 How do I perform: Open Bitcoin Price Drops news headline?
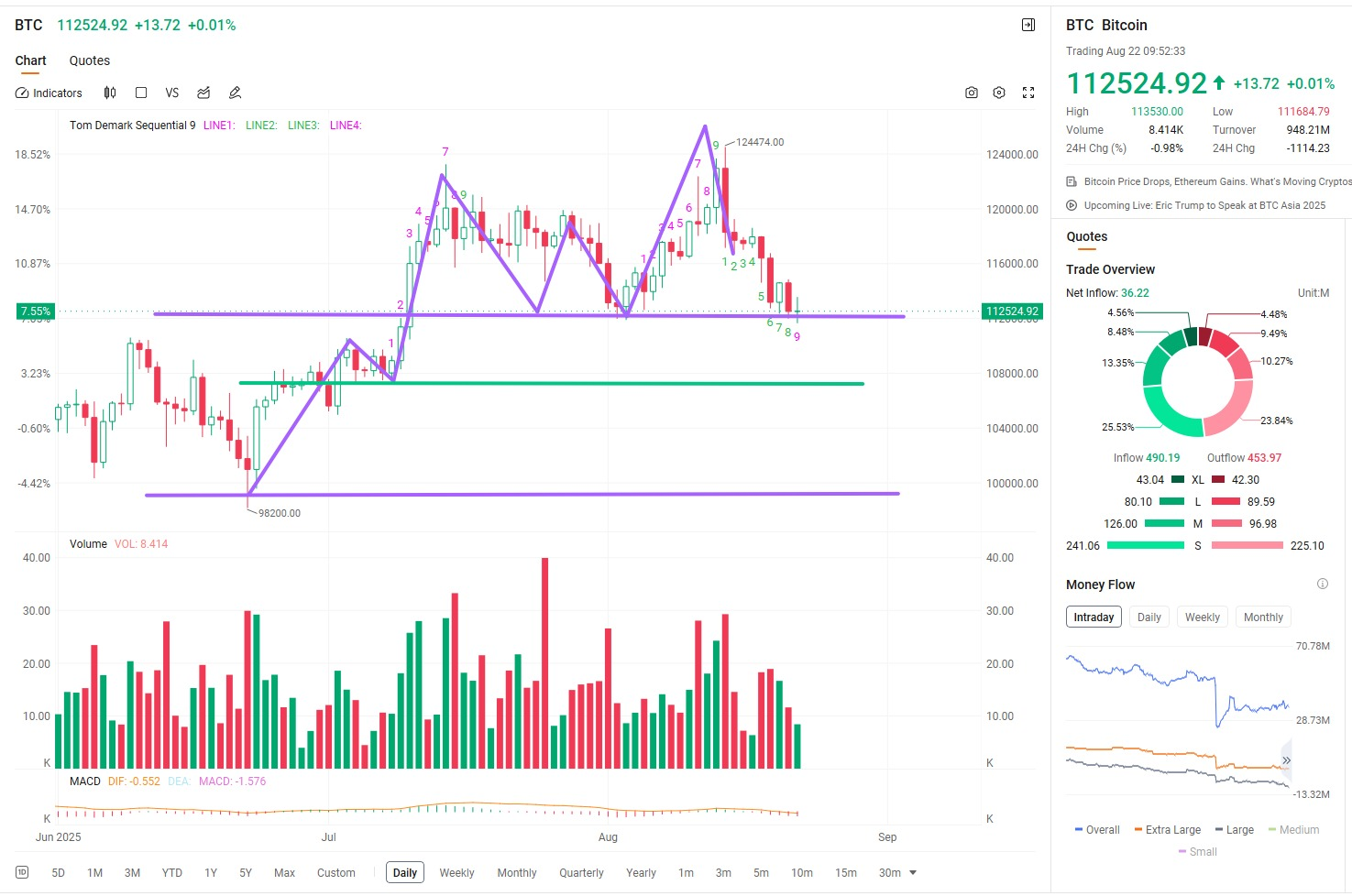pos(1217,181)
